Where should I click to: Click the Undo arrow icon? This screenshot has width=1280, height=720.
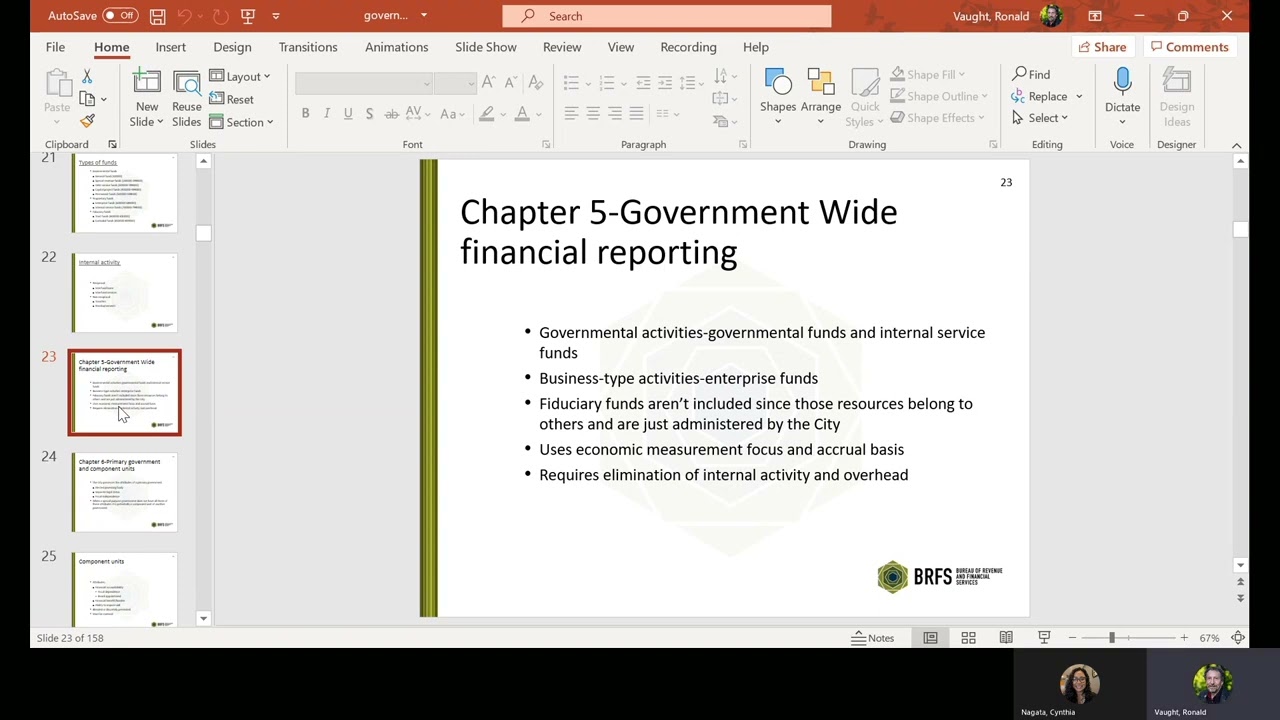(185, 16)
